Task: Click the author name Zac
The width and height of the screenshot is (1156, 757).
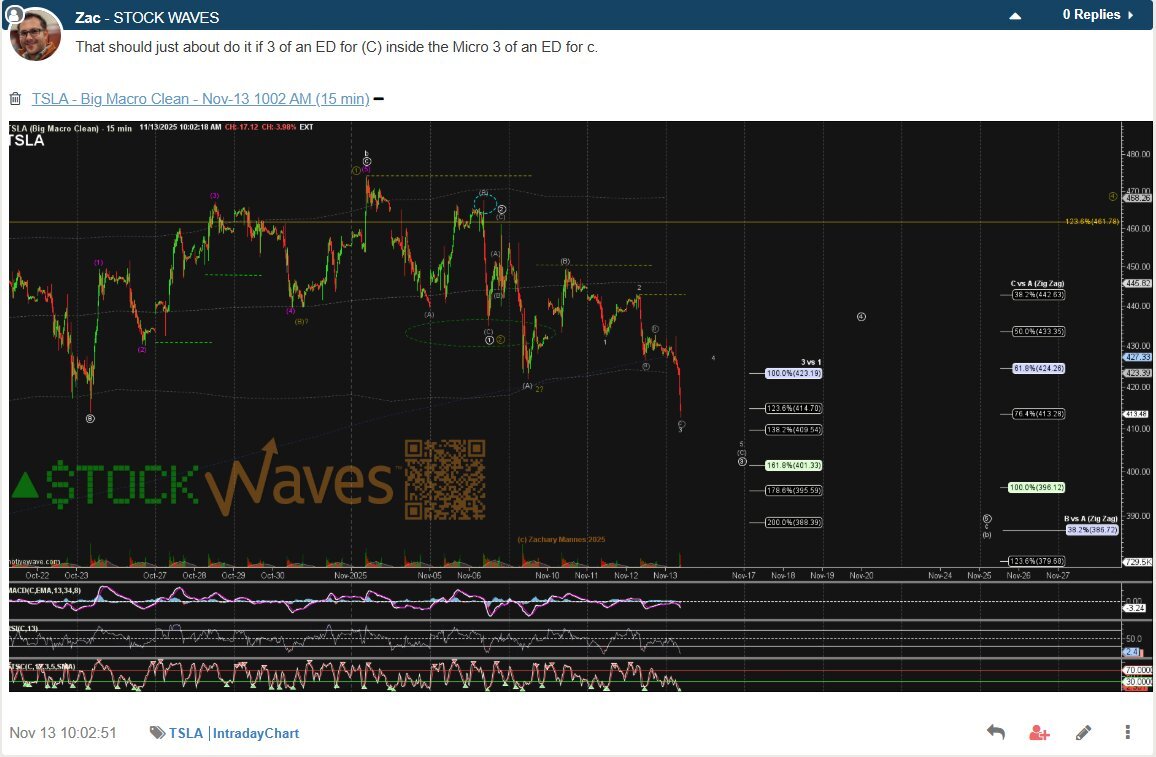Action: (89, 18)
